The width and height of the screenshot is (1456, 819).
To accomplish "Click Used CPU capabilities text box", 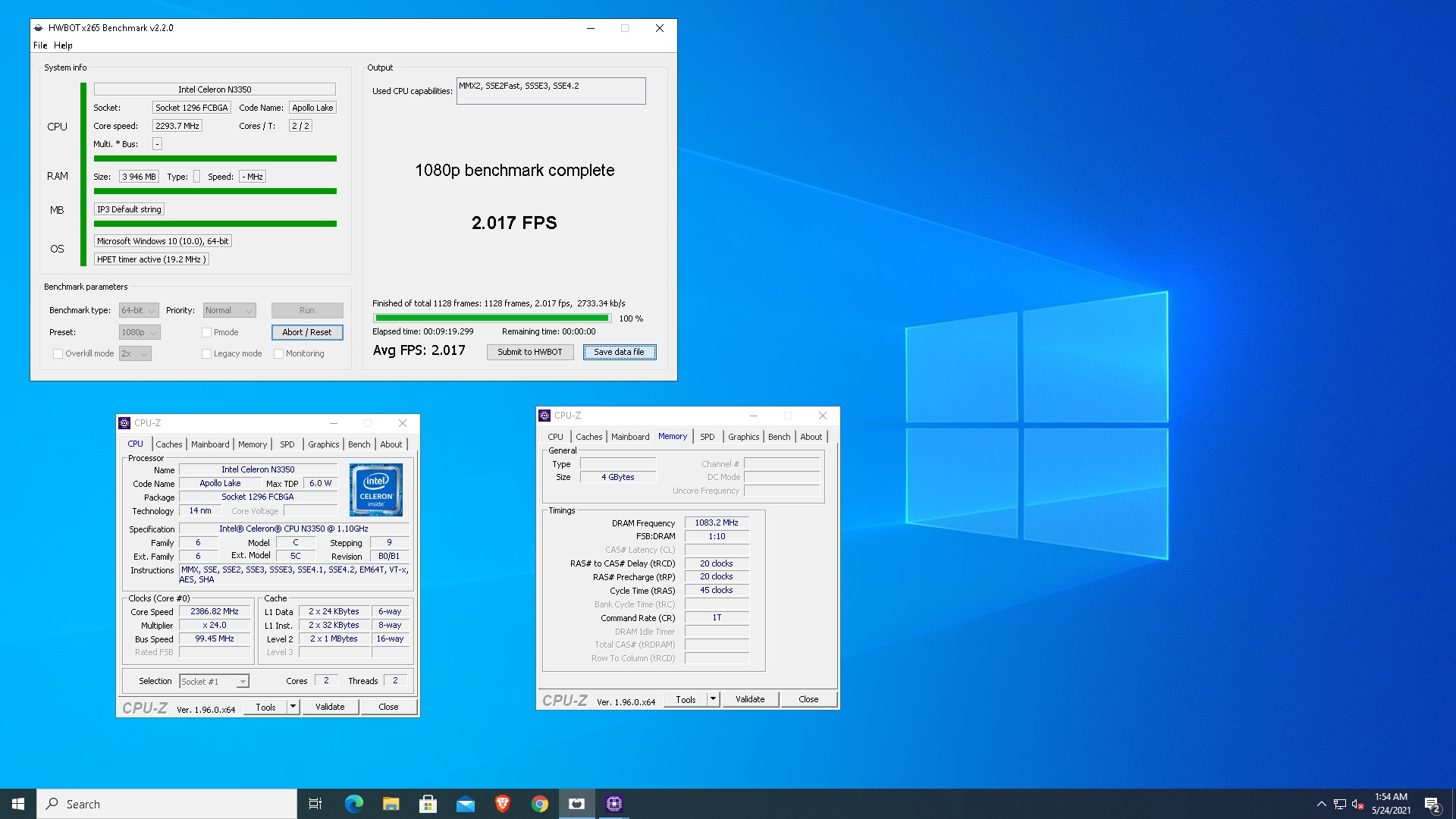I will pos(551,91).
